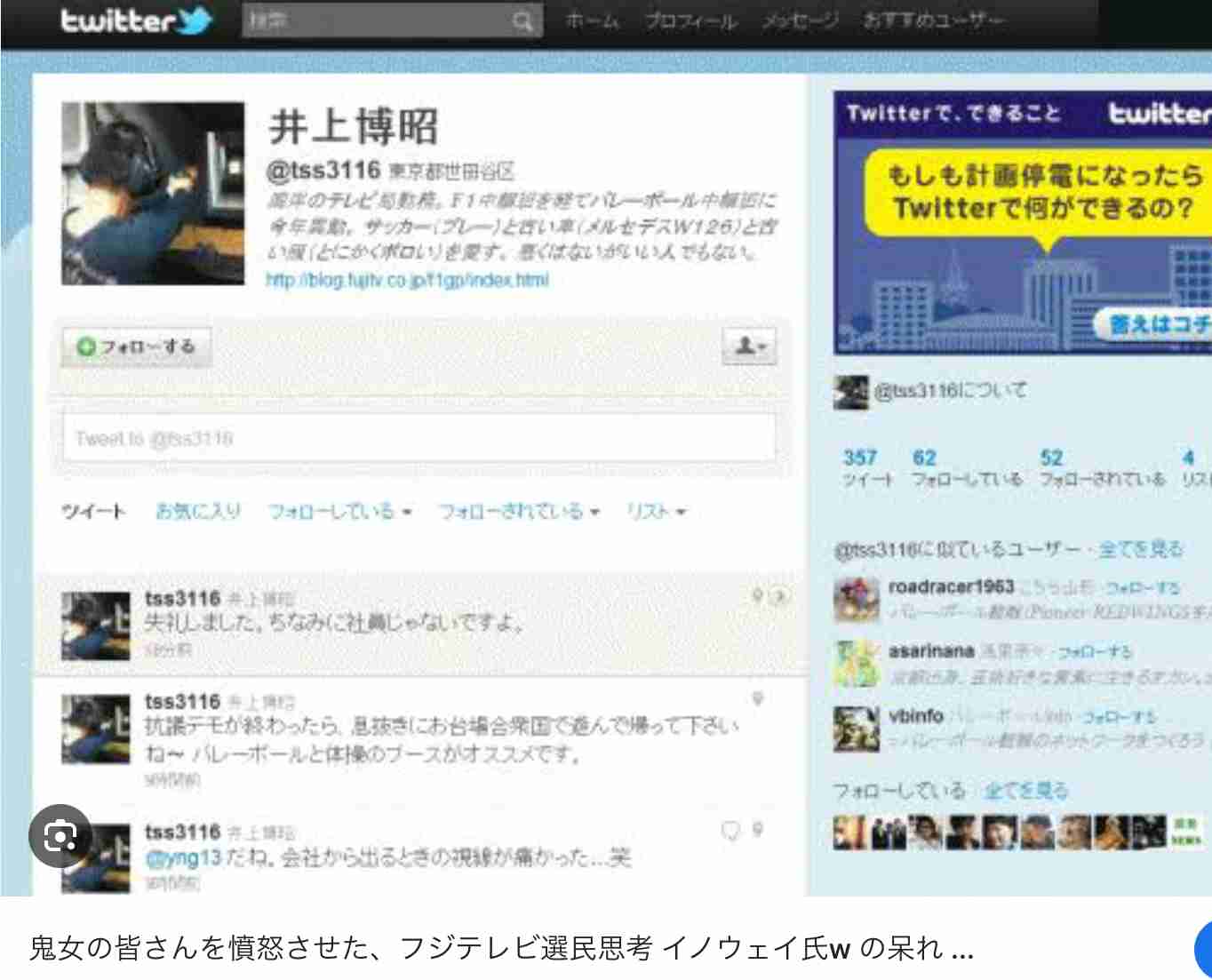Viewport: 1212px width, 980px height.
Task: Expand the フォローされている dropdown tab
Action: coord(520,512)
